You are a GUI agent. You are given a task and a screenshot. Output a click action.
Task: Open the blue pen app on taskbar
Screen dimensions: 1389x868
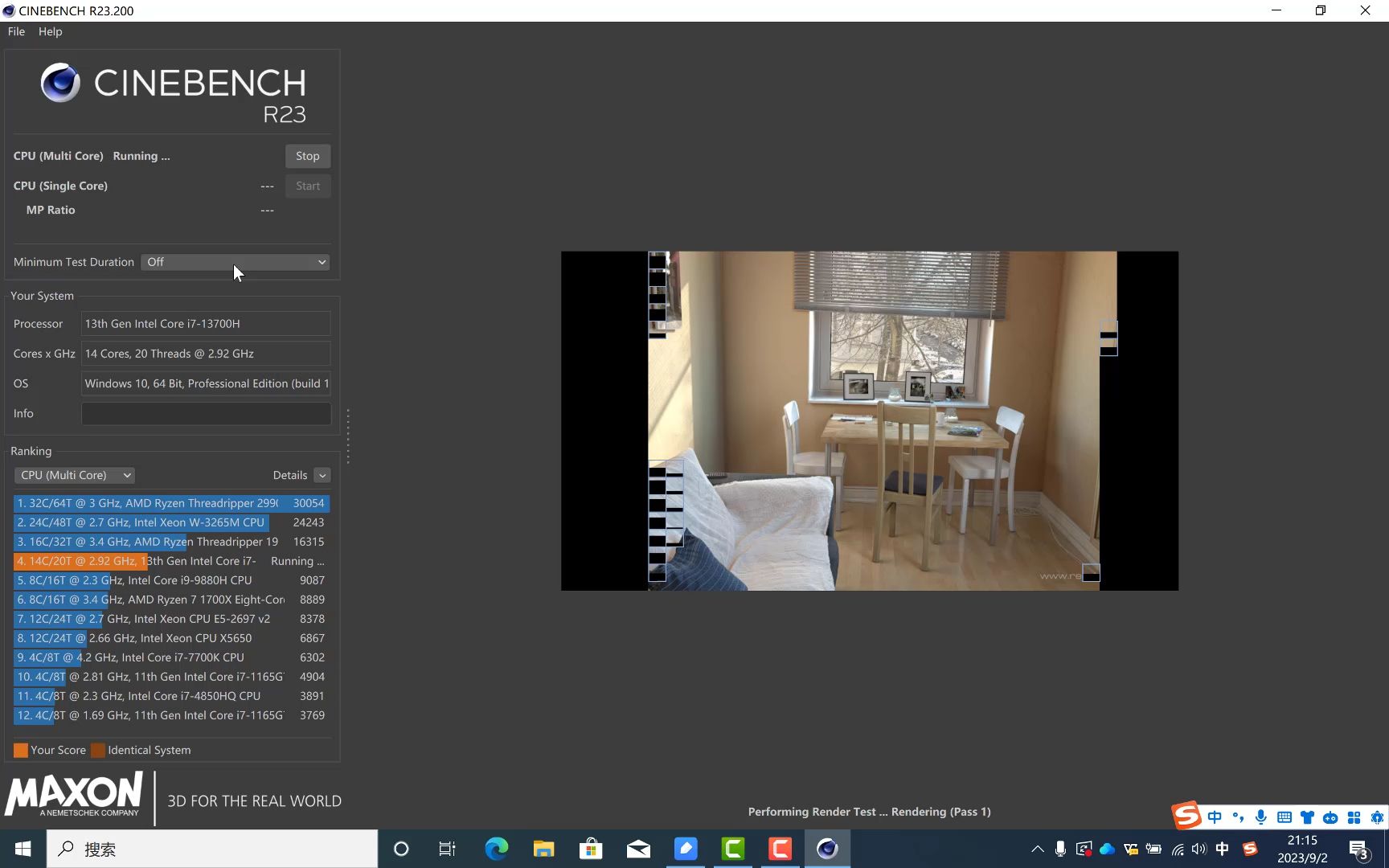click(x=686, y=849)
